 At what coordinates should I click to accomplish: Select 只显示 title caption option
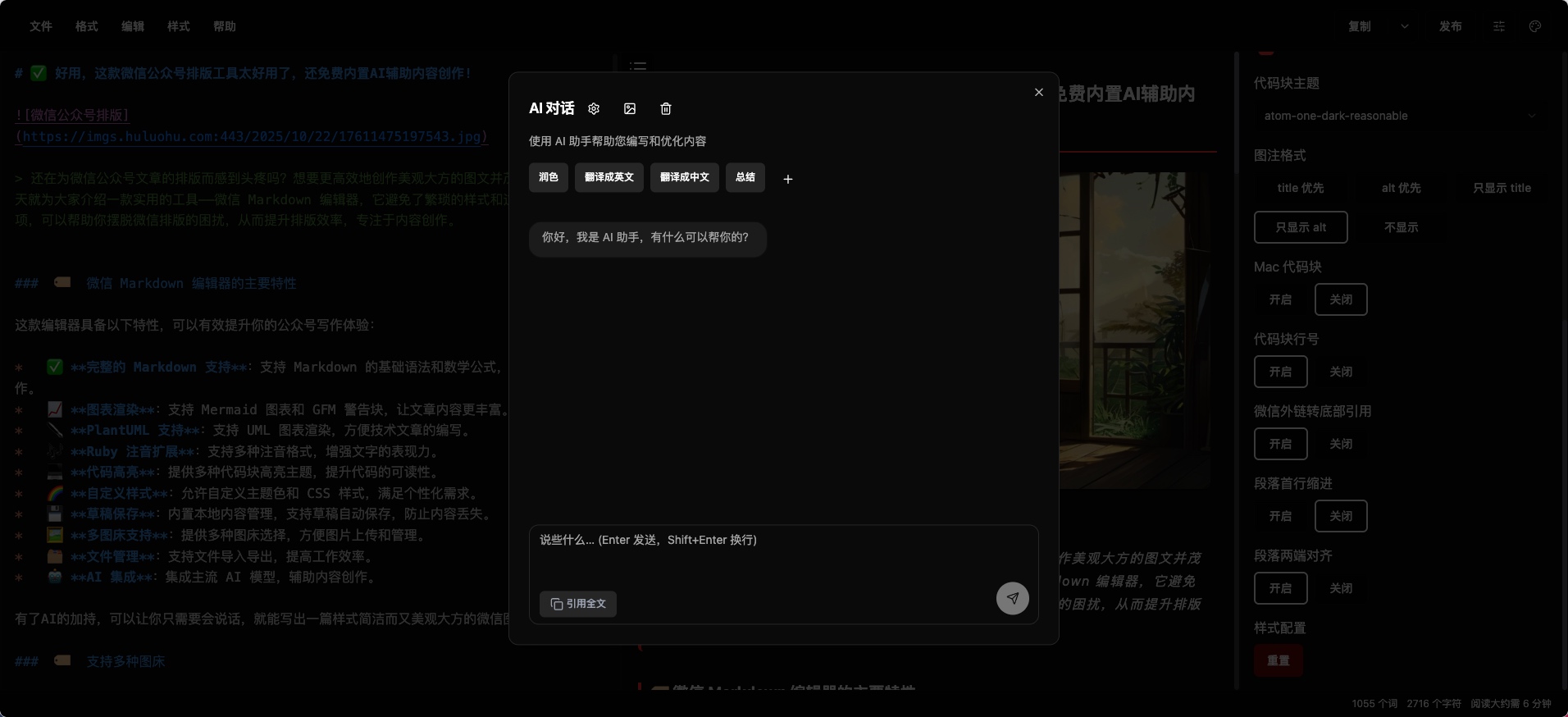[1502, 188]
